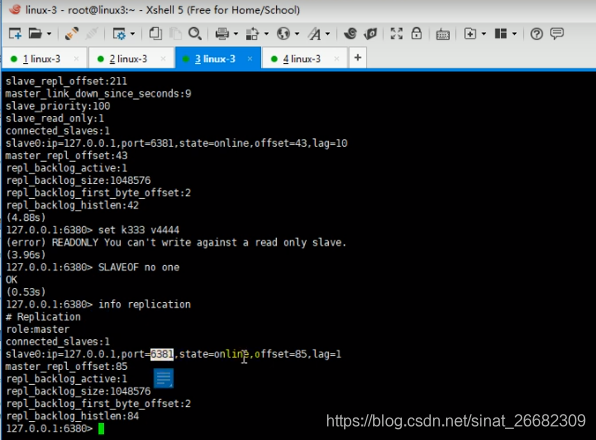Image resolution: width=596 pixels, height=440 pixels.
Task: Click the Copy icon
Action: point(155,34)
